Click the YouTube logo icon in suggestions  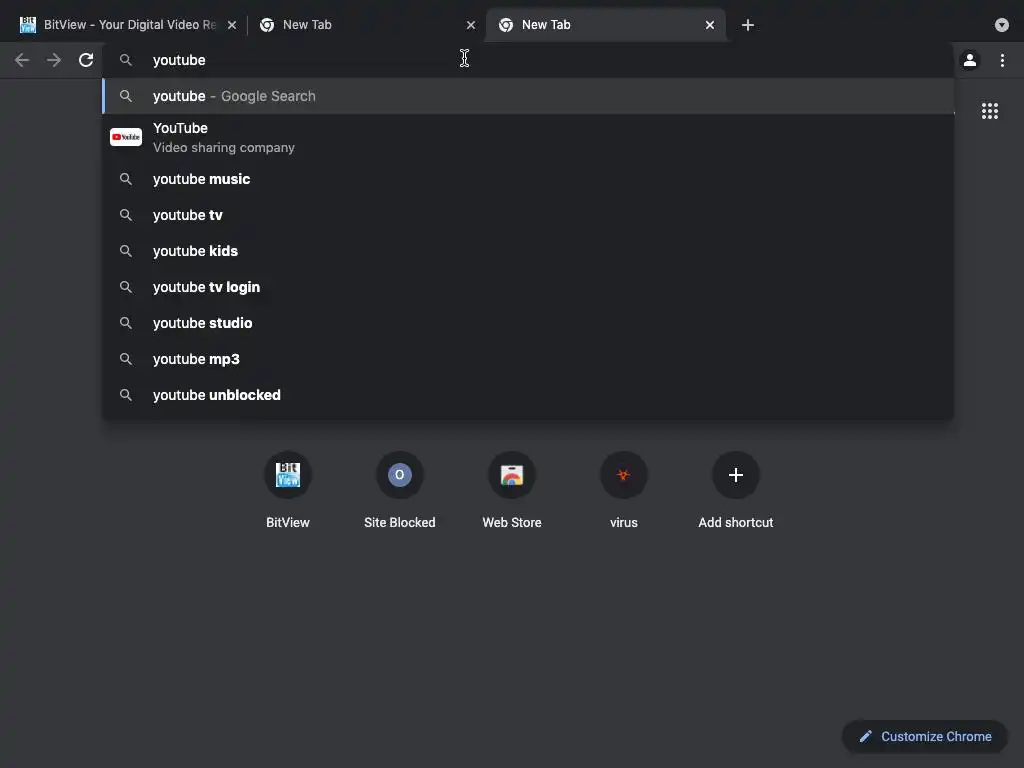click(x=126, y=137)
